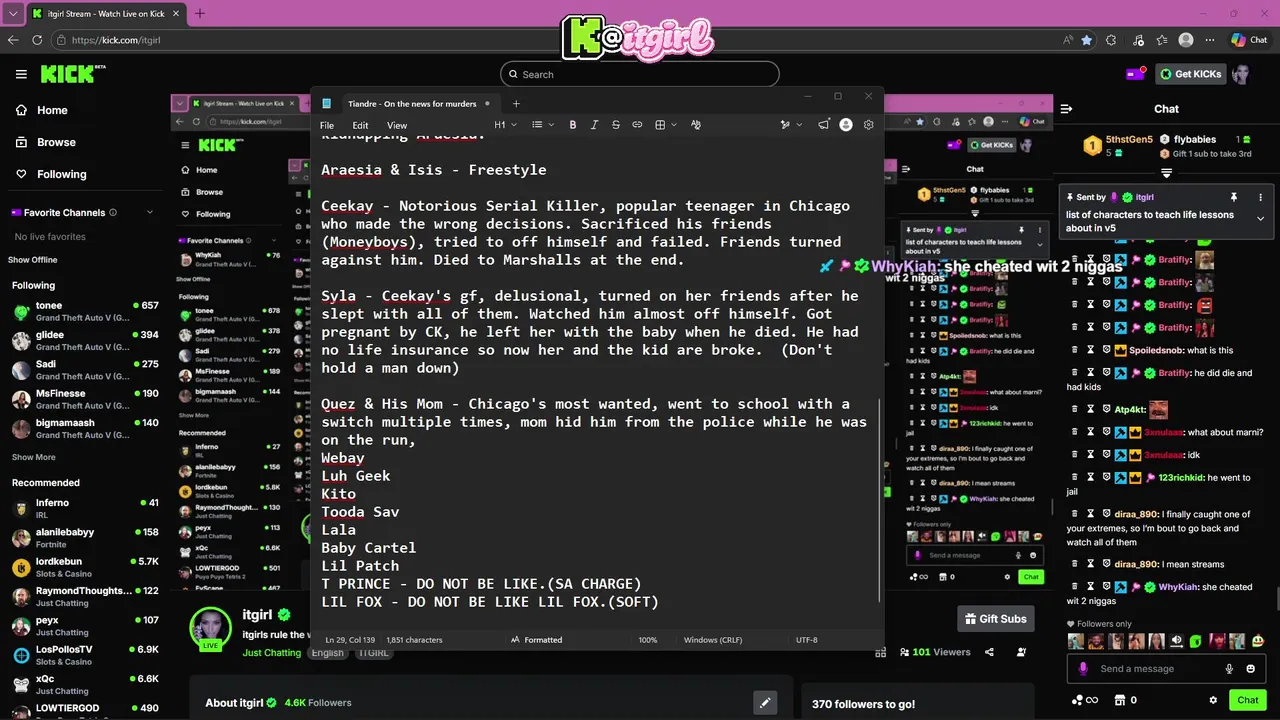1280x720 pixels.
Task: Open the Notepad Edit menu
Action: coord(360,125)
